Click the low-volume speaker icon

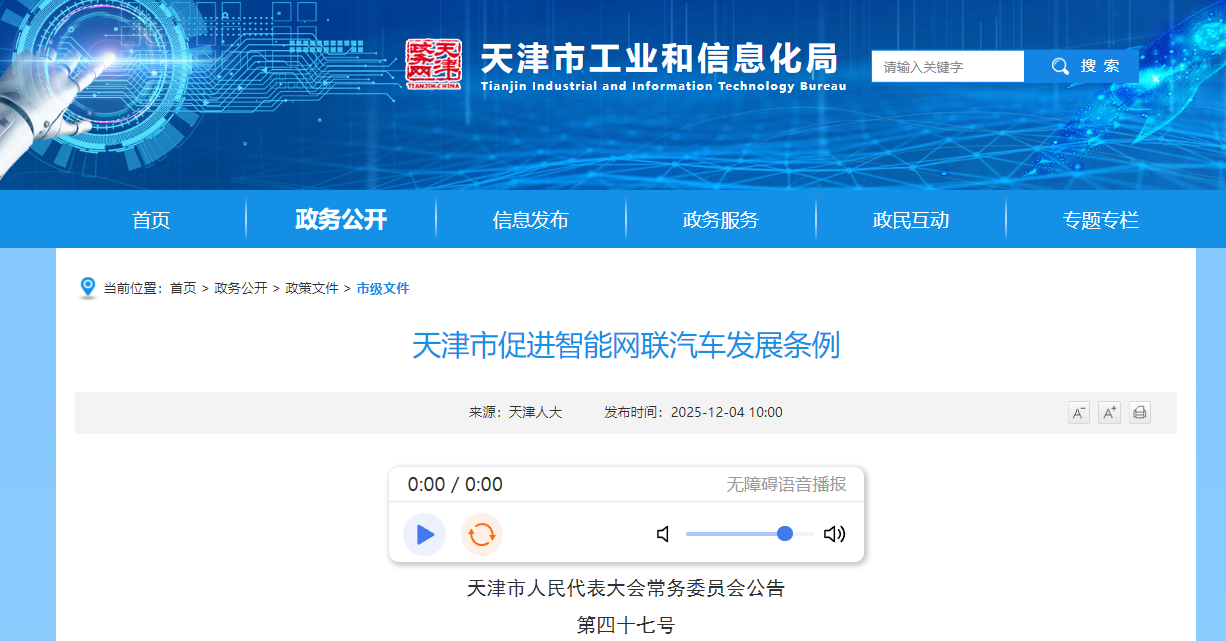663,534
